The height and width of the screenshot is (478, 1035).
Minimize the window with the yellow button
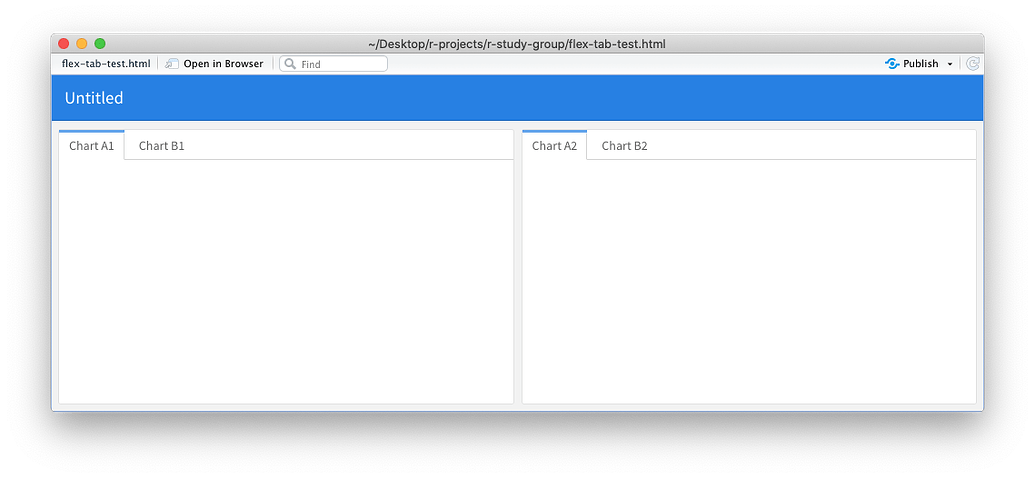coord(82,44)
